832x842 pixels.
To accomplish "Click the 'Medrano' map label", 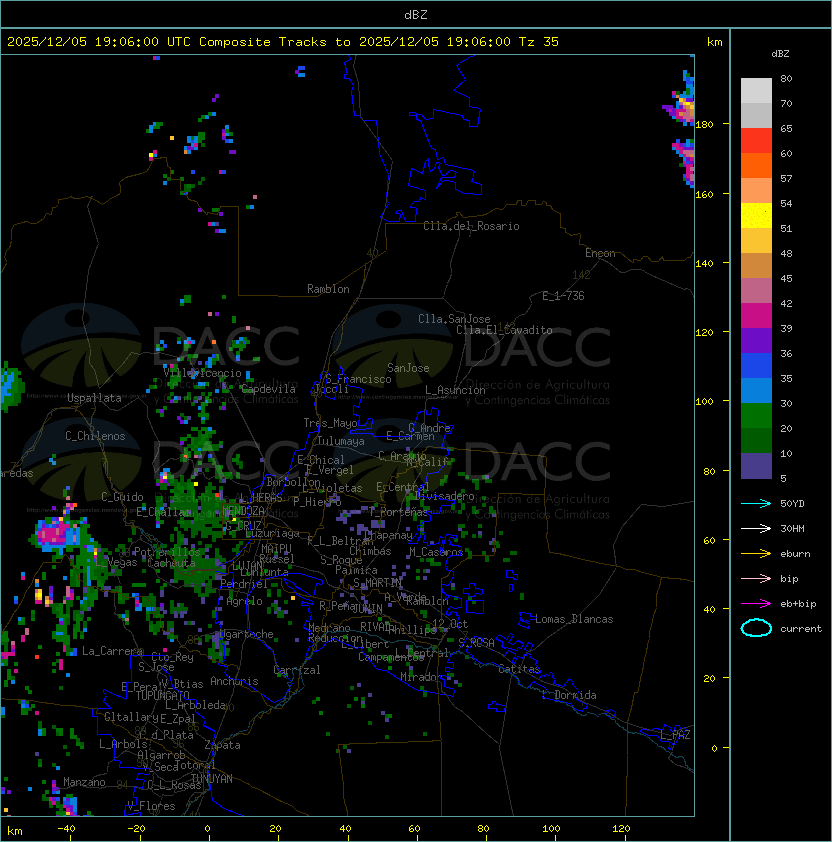I will 329,627.
